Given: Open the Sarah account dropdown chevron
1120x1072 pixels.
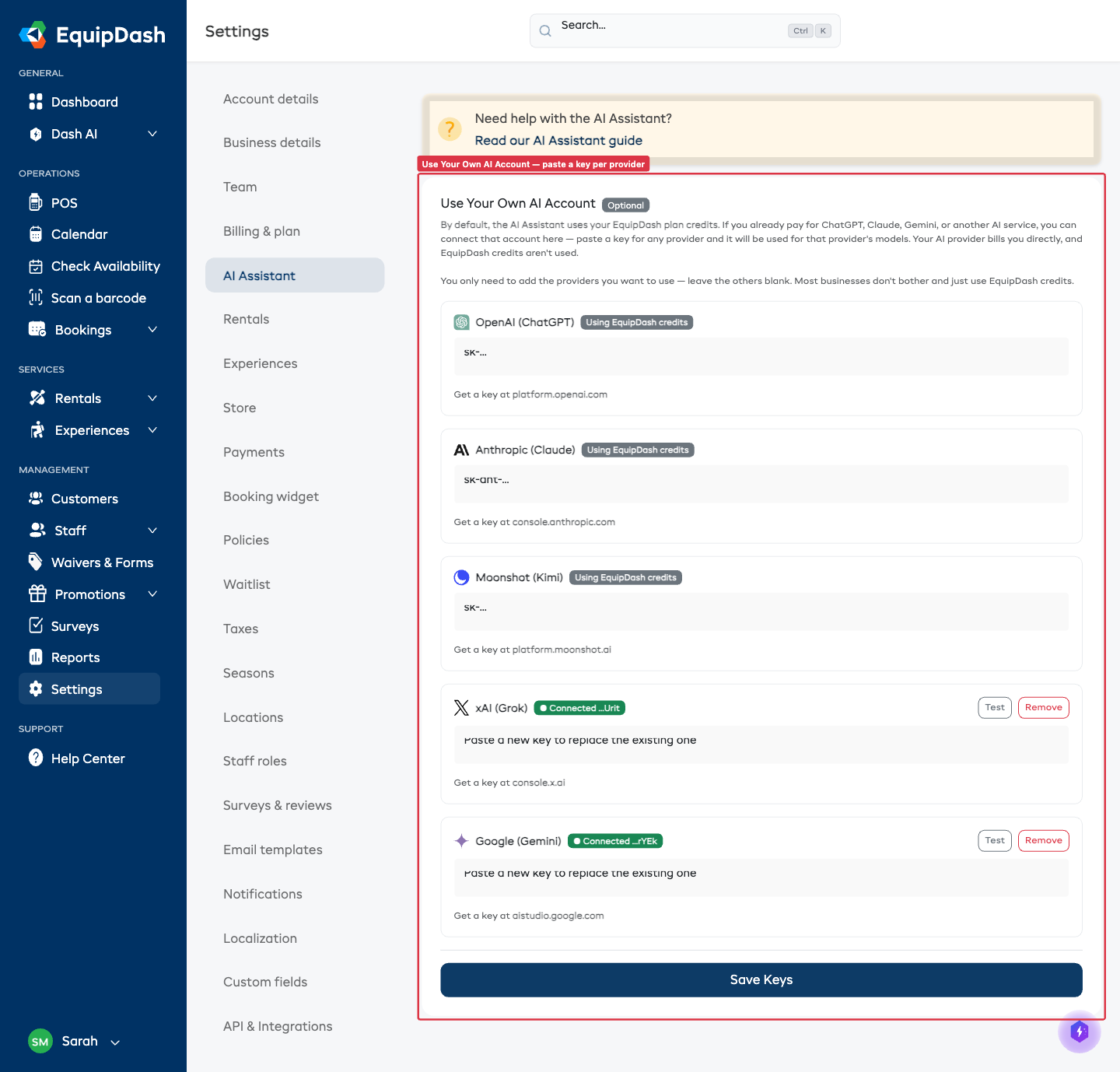Looking at the screenshot, I should 115,1042.
